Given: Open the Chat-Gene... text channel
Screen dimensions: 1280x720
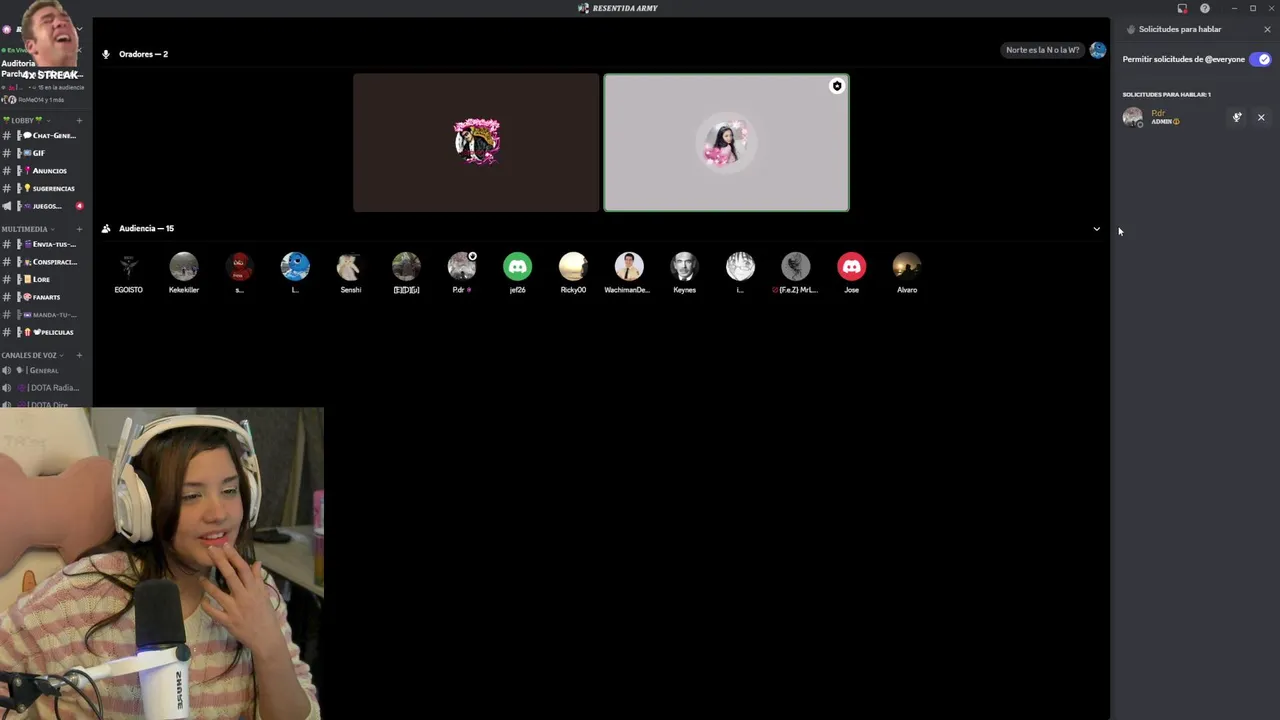Looking at the screenshot, I should tap(44, 135).
